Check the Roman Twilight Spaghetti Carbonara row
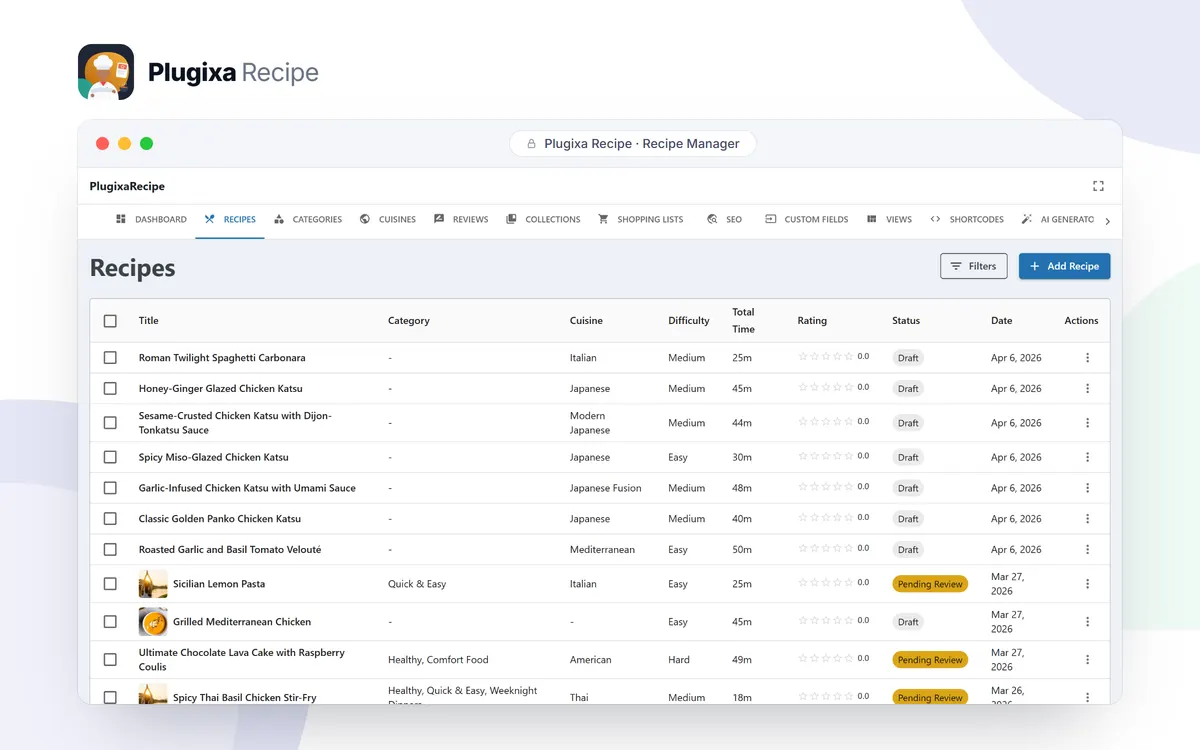Screen dimensions: 1200x750 110,358
